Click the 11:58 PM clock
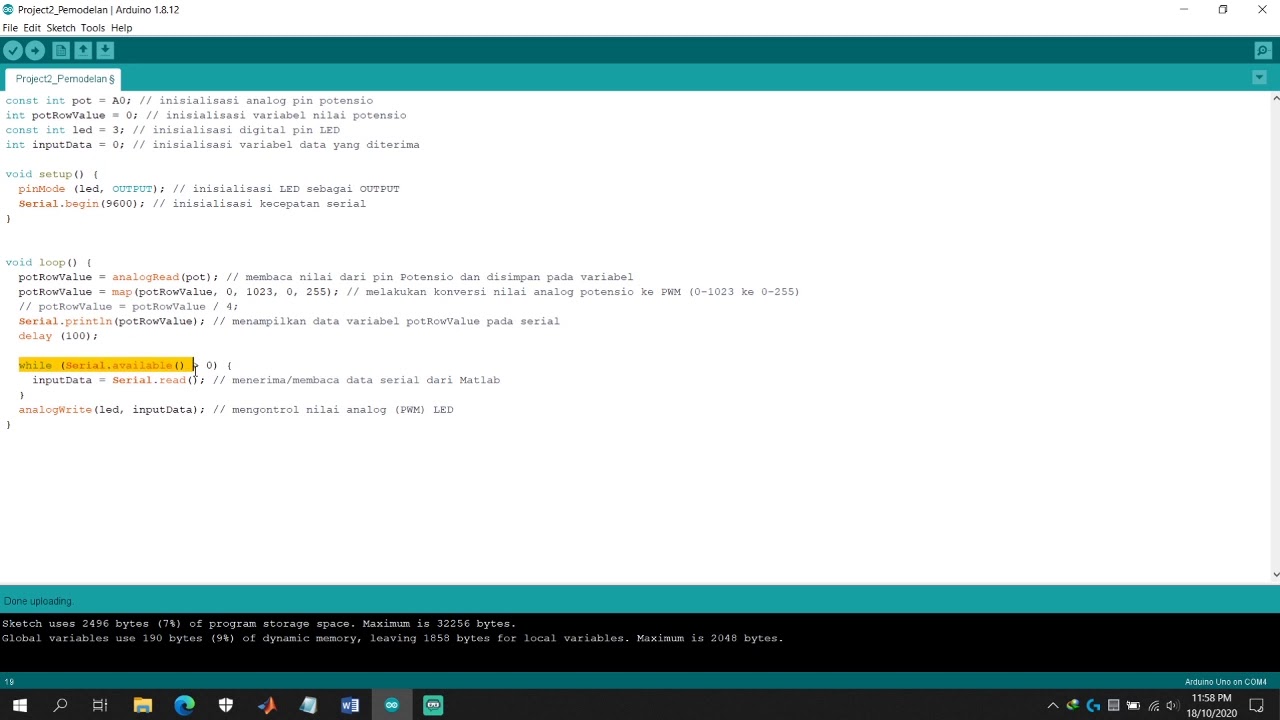The width and height of the screenshot is (1280, 720). [1211, 698]
